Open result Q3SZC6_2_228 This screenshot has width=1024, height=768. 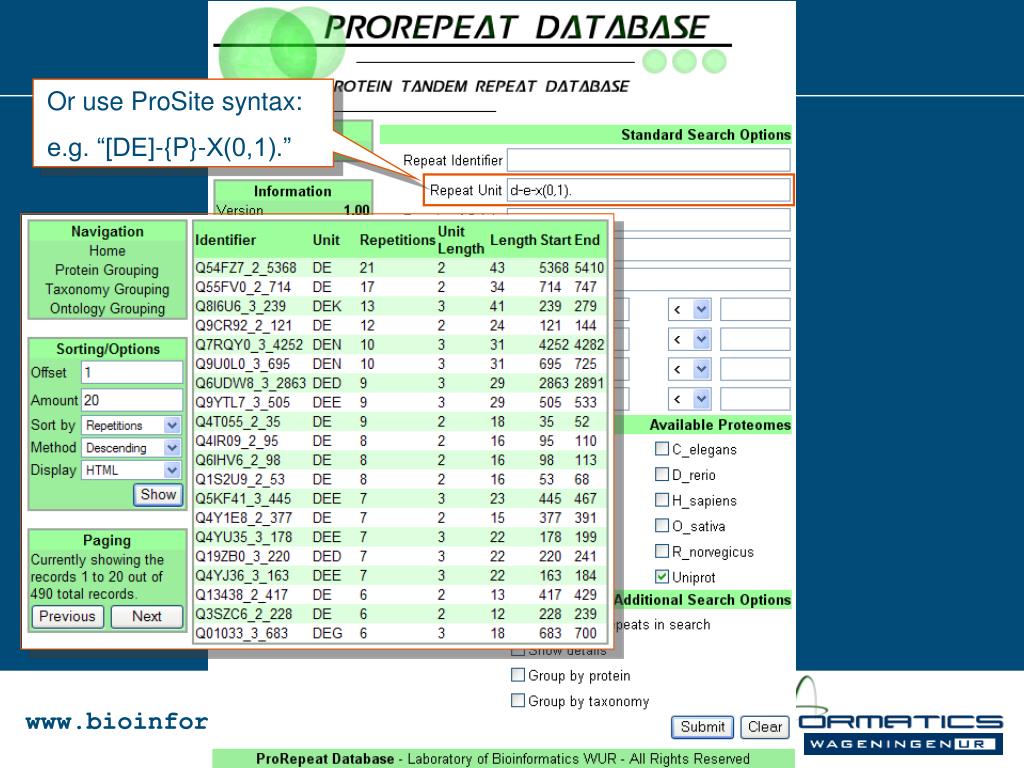243,615
